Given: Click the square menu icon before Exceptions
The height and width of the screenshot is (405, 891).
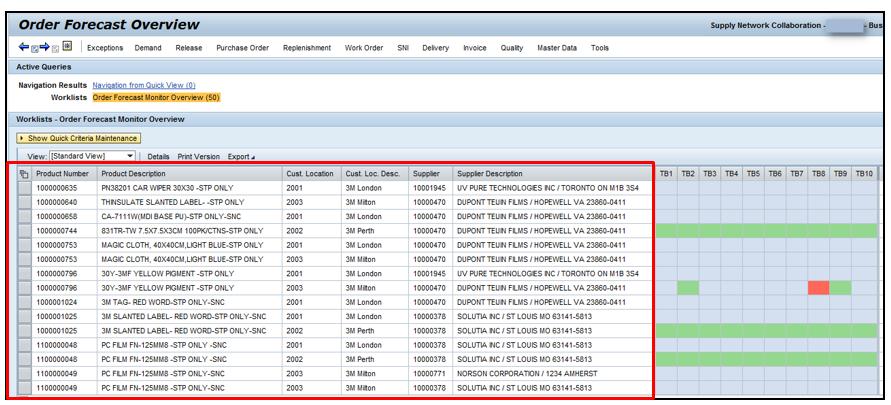Looking at the screenshot, I should (67, 46).
